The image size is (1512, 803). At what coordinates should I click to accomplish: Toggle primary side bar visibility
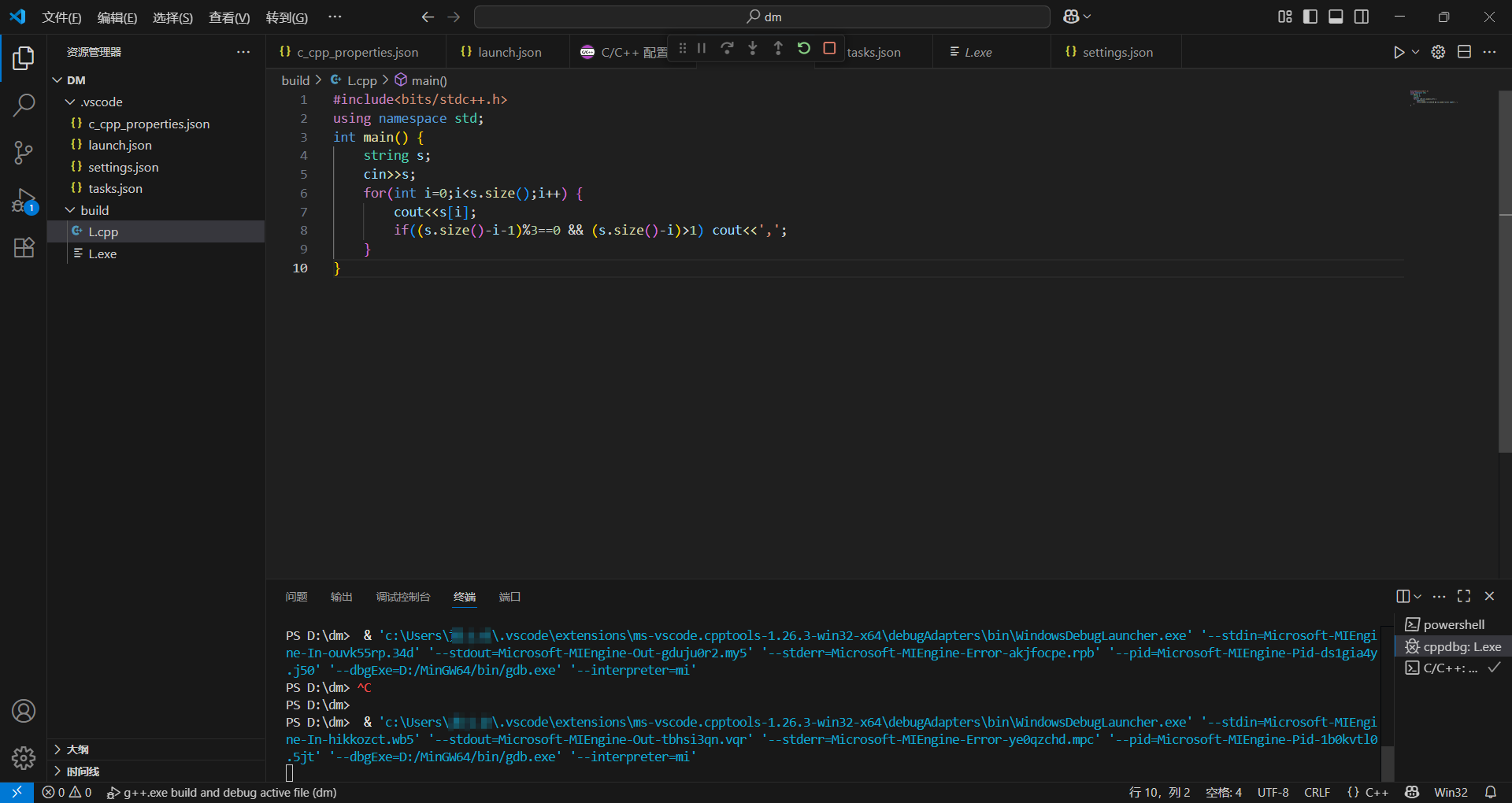point(1310,17)
